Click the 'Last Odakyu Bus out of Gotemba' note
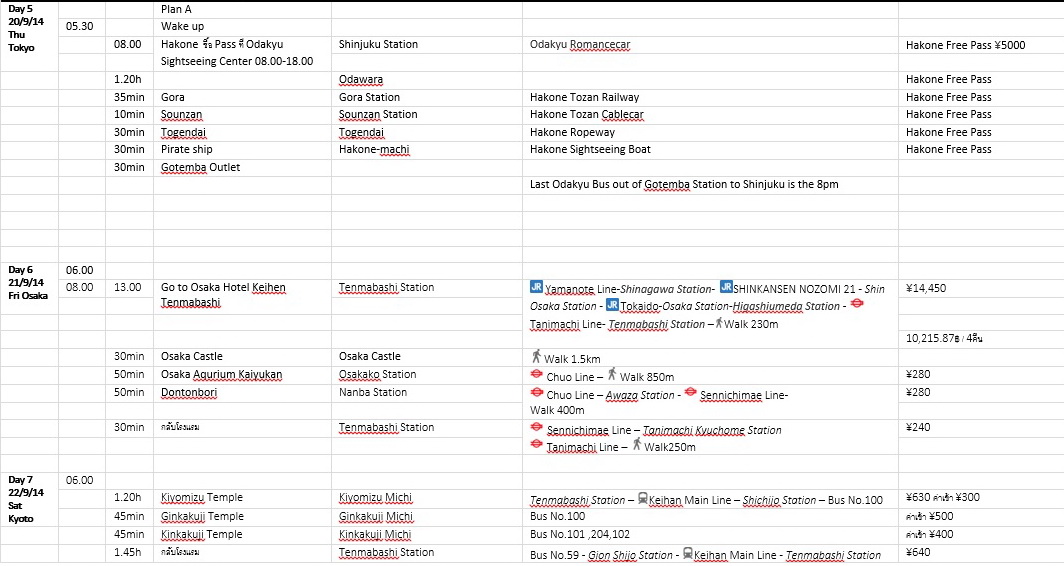Image resolution: width=1064 pixels, height=566 pixels. 683,185
